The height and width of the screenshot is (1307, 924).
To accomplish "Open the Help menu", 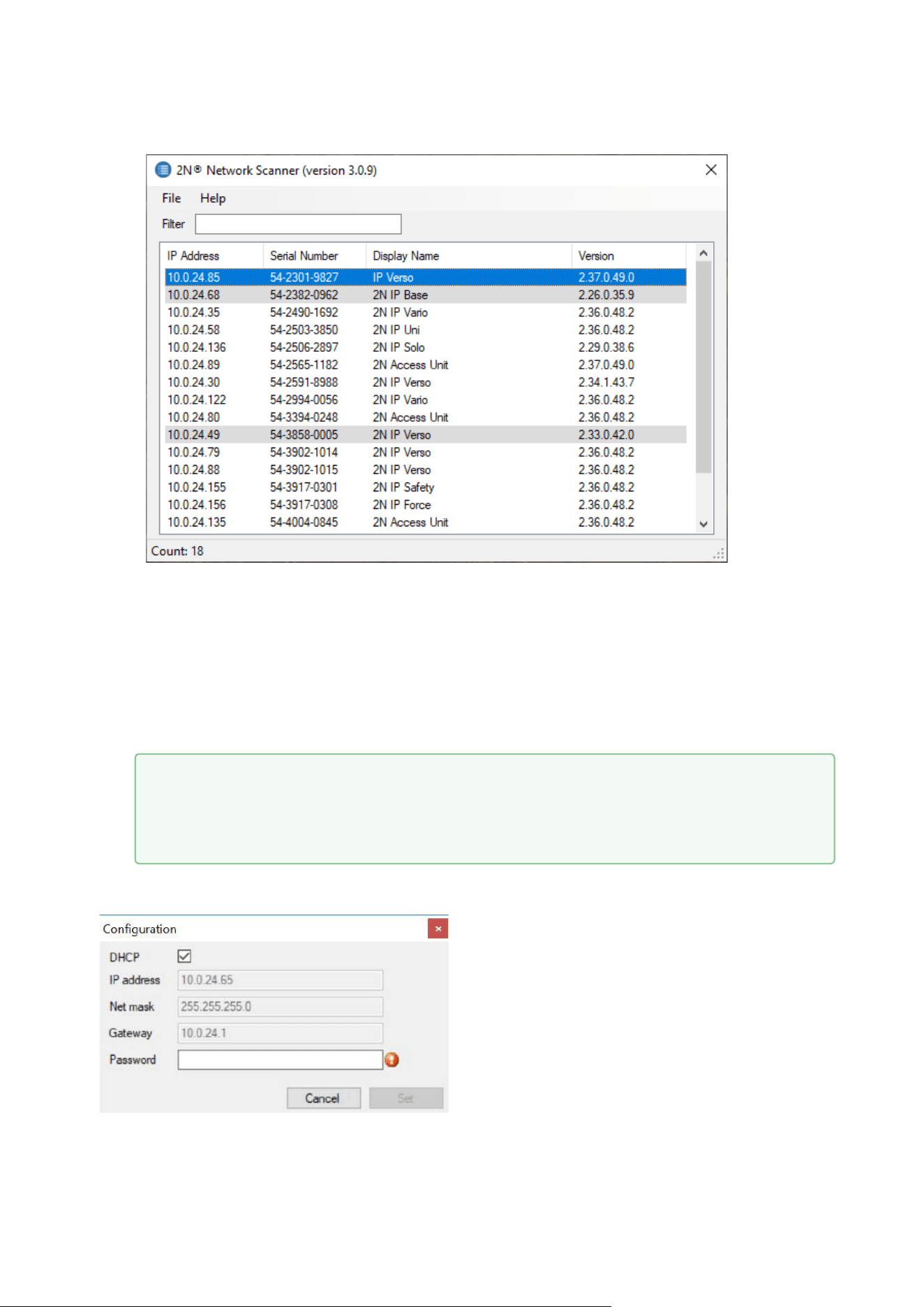I will (x=213, y=198).
